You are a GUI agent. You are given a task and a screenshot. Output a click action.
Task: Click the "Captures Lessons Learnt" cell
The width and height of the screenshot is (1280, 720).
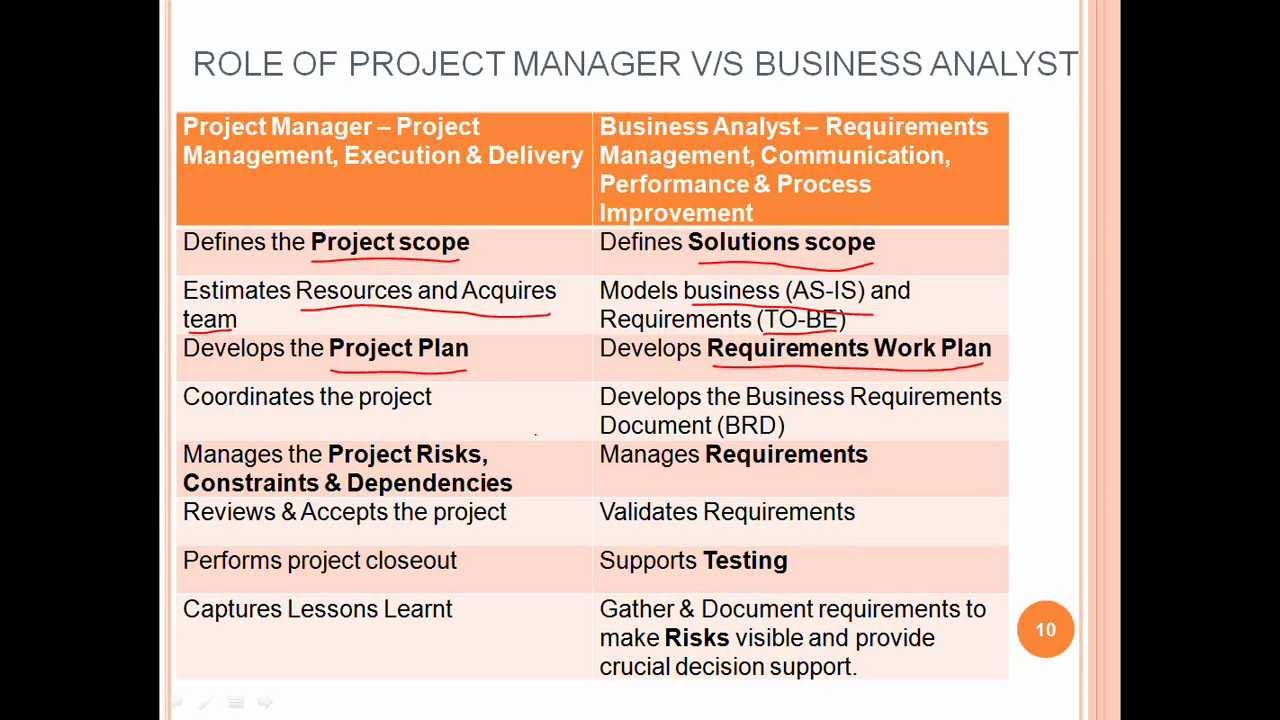[x=318, y=609]
